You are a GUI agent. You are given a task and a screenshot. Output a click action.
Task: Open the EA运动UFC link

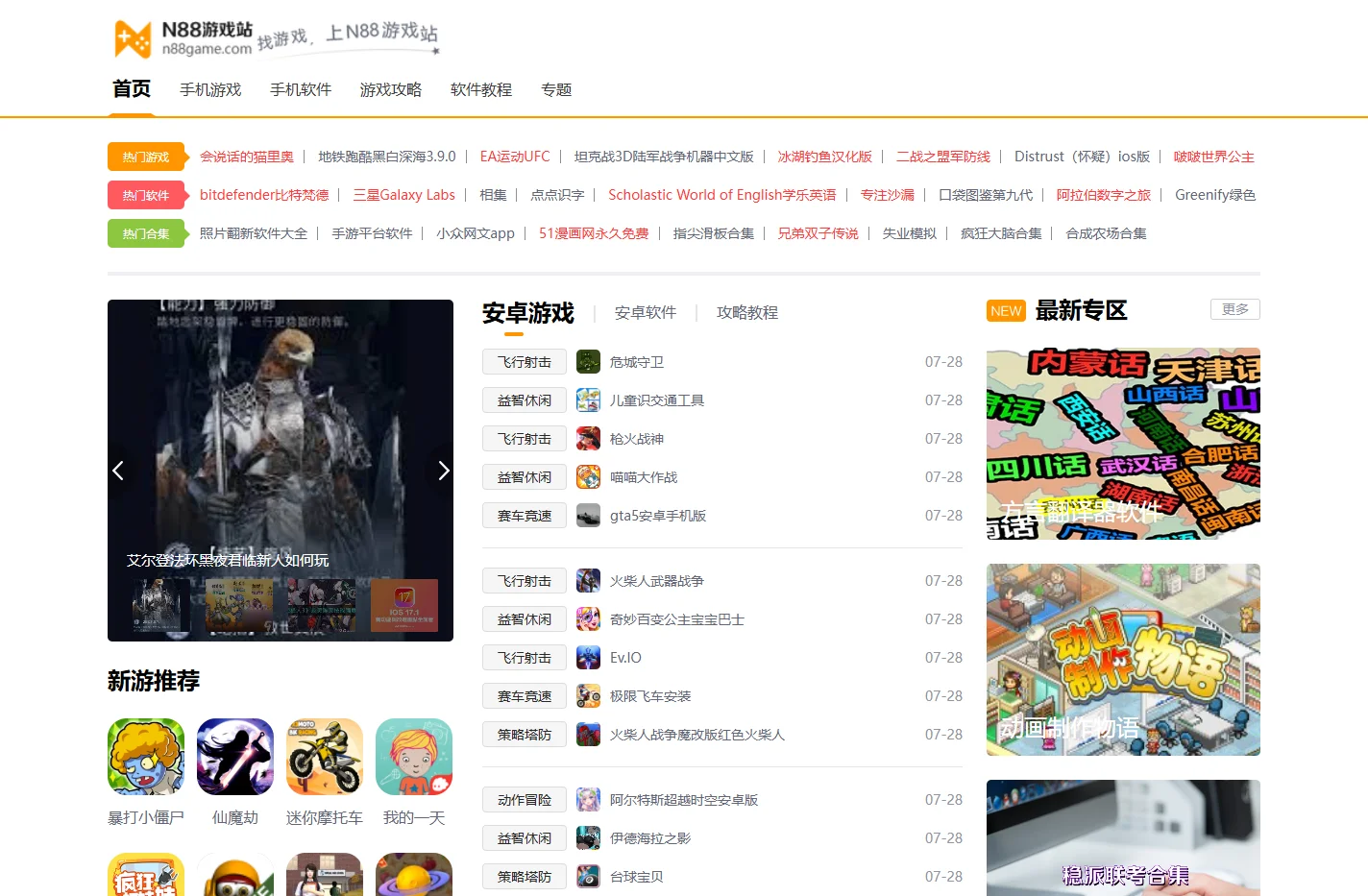click(515, 157)
